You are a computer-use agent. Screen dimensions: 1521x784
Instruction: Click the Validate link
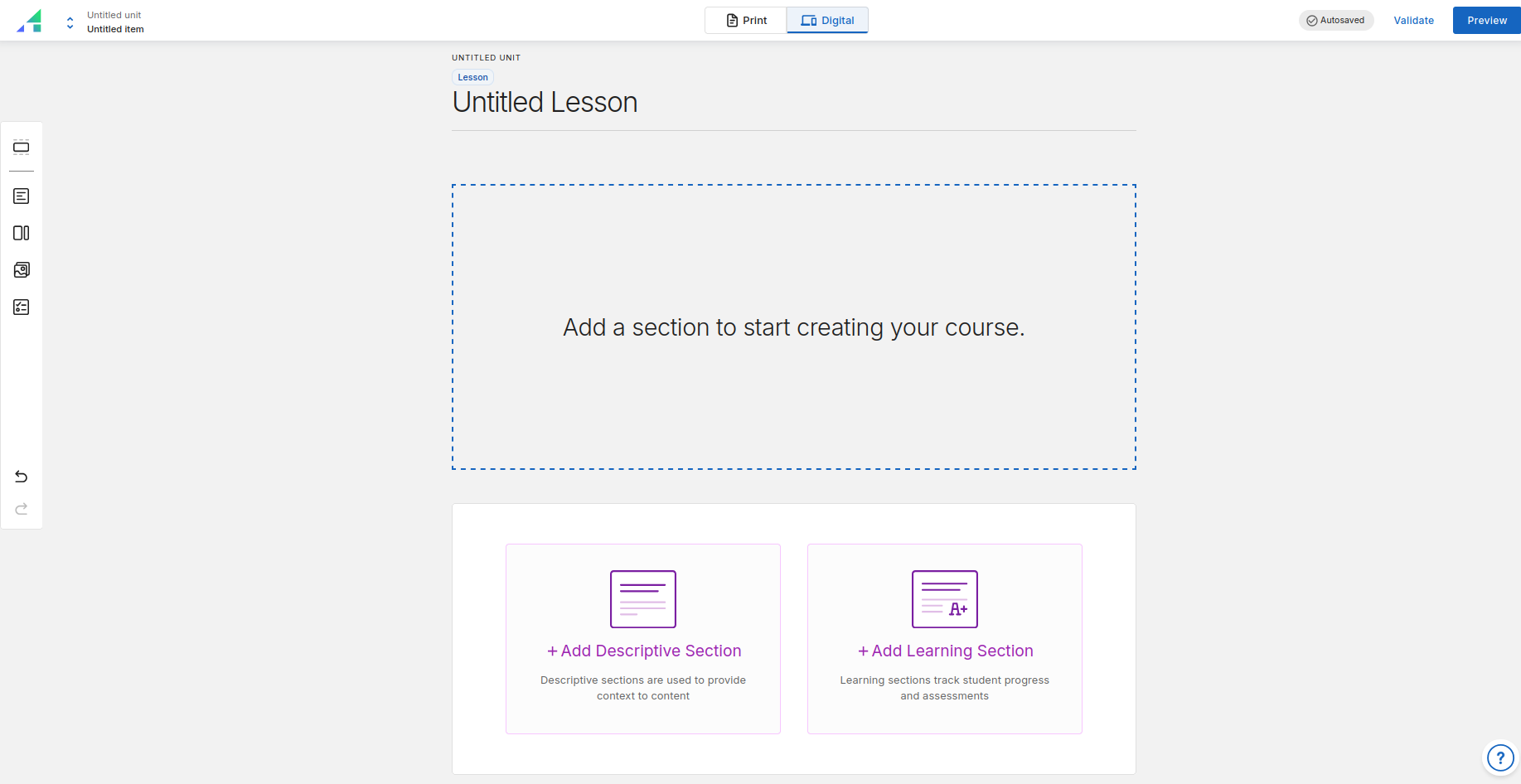coord(1413,21)
